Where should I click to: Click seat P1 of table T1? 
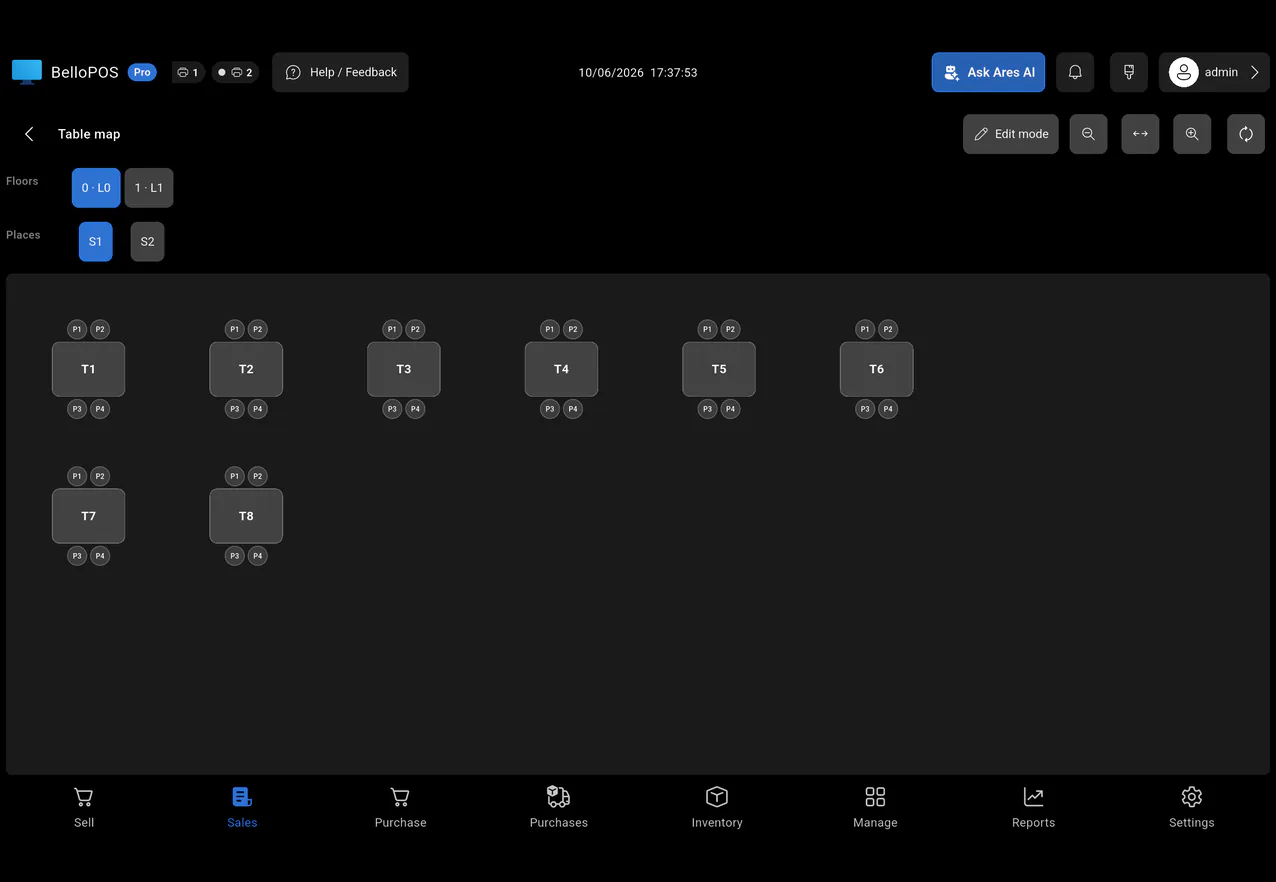pyautogui.click(x=77, y=329)
